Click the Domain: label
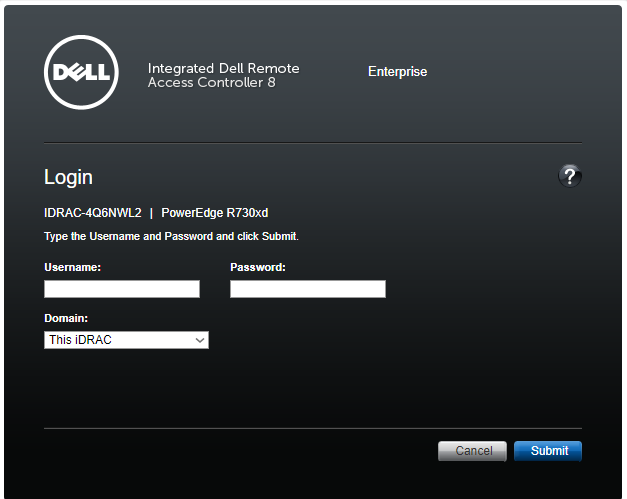 [x=66, y=318]
